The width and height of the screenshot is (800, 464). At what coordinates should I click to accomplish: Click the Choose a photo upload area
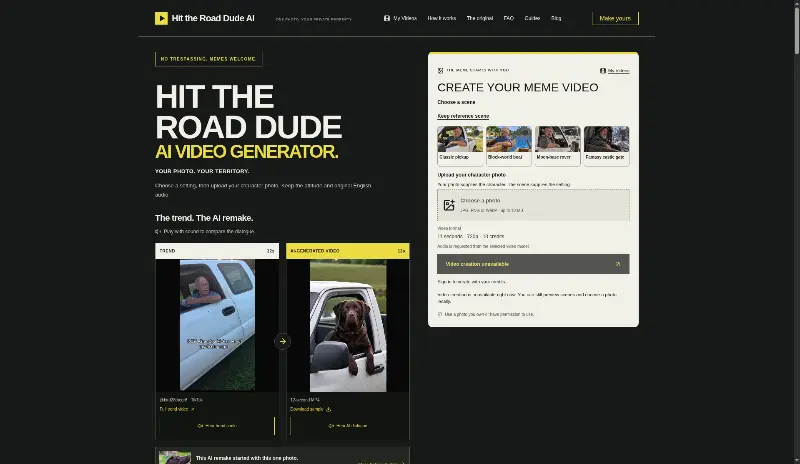click(x=533, y=205)
